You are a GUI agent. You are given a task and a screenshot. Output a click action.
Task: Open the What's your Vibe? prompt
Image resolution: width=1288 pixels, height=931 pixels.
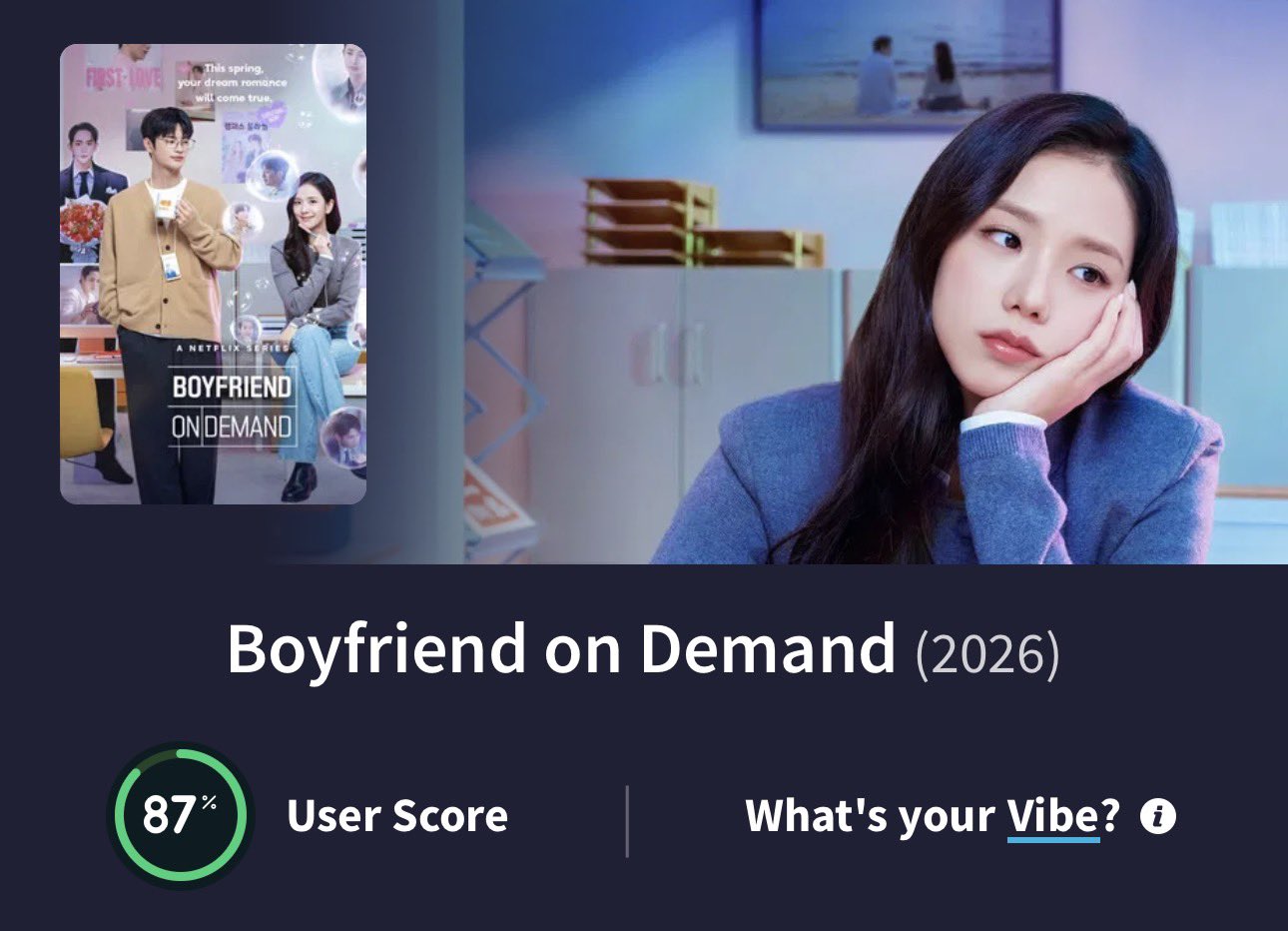(933, 817)
